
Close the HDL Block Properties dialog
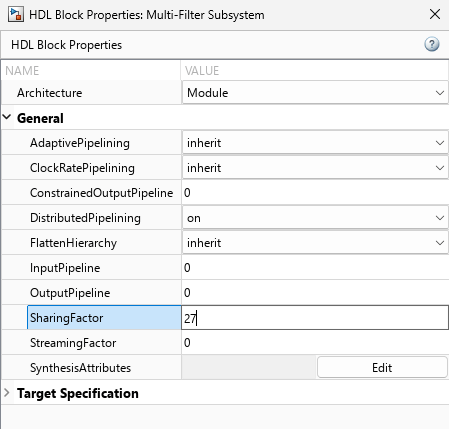(x=435, y=14)
